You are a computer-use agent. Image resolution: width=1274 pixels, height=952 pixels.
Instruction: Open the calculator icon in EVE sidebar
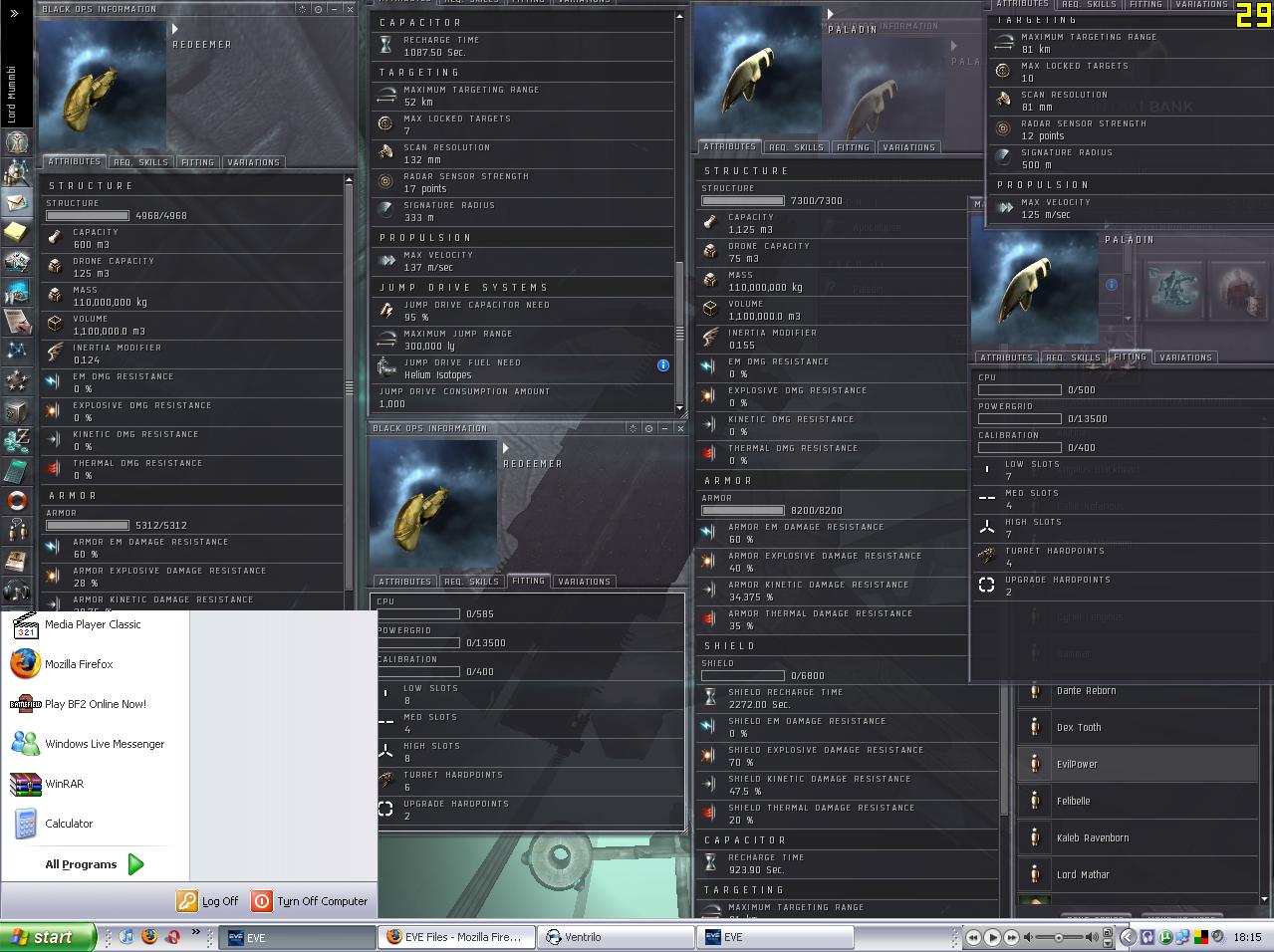tap(16, 470)
